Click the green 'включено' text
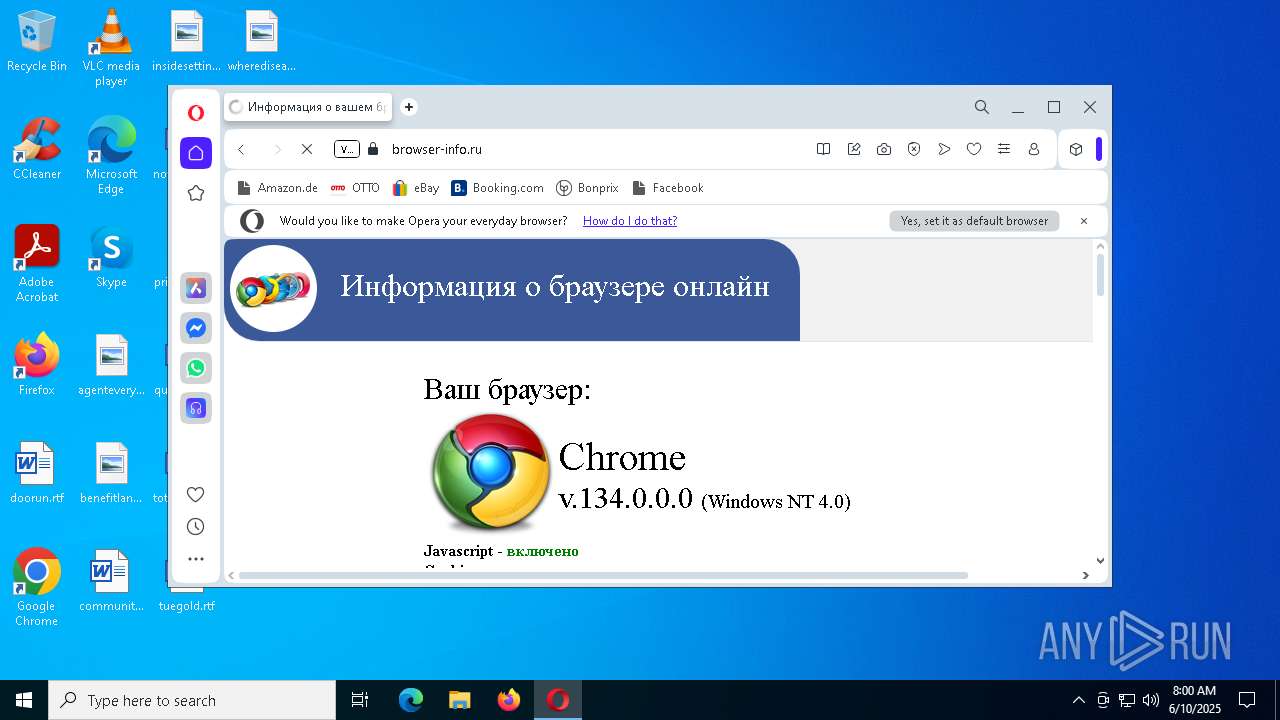Viewport: 1280px width, 720px height. click(542, 551)
